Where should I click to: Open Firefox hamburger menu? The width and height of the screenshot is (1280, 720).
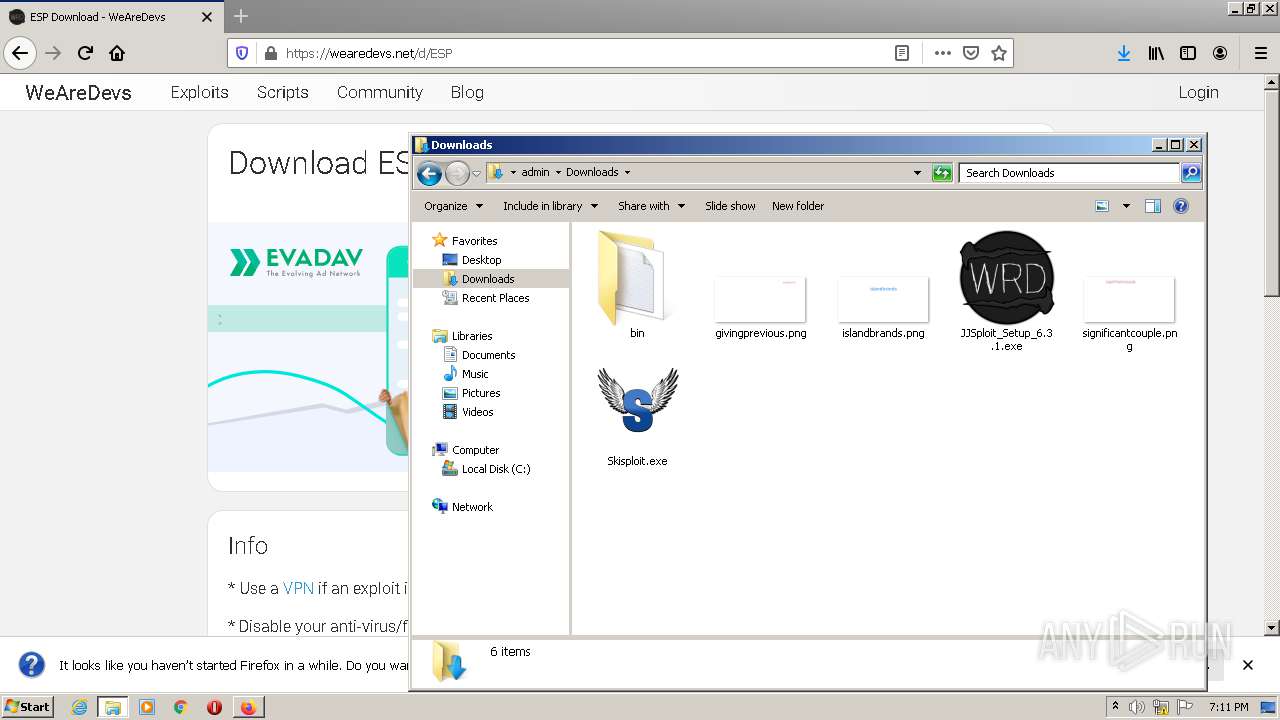coord(1260,53)
